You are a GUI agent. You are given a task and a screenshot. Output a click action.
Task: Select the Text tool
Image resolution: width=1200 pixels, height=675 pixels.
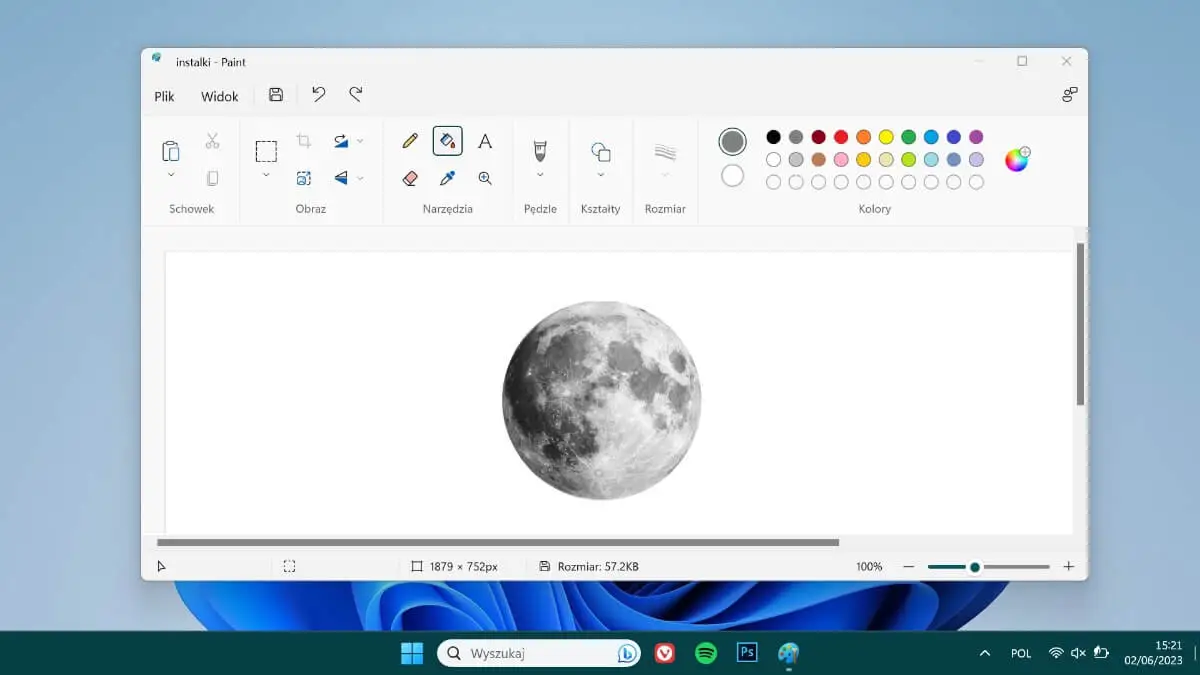pyautogui.click(x=485, y=141)
